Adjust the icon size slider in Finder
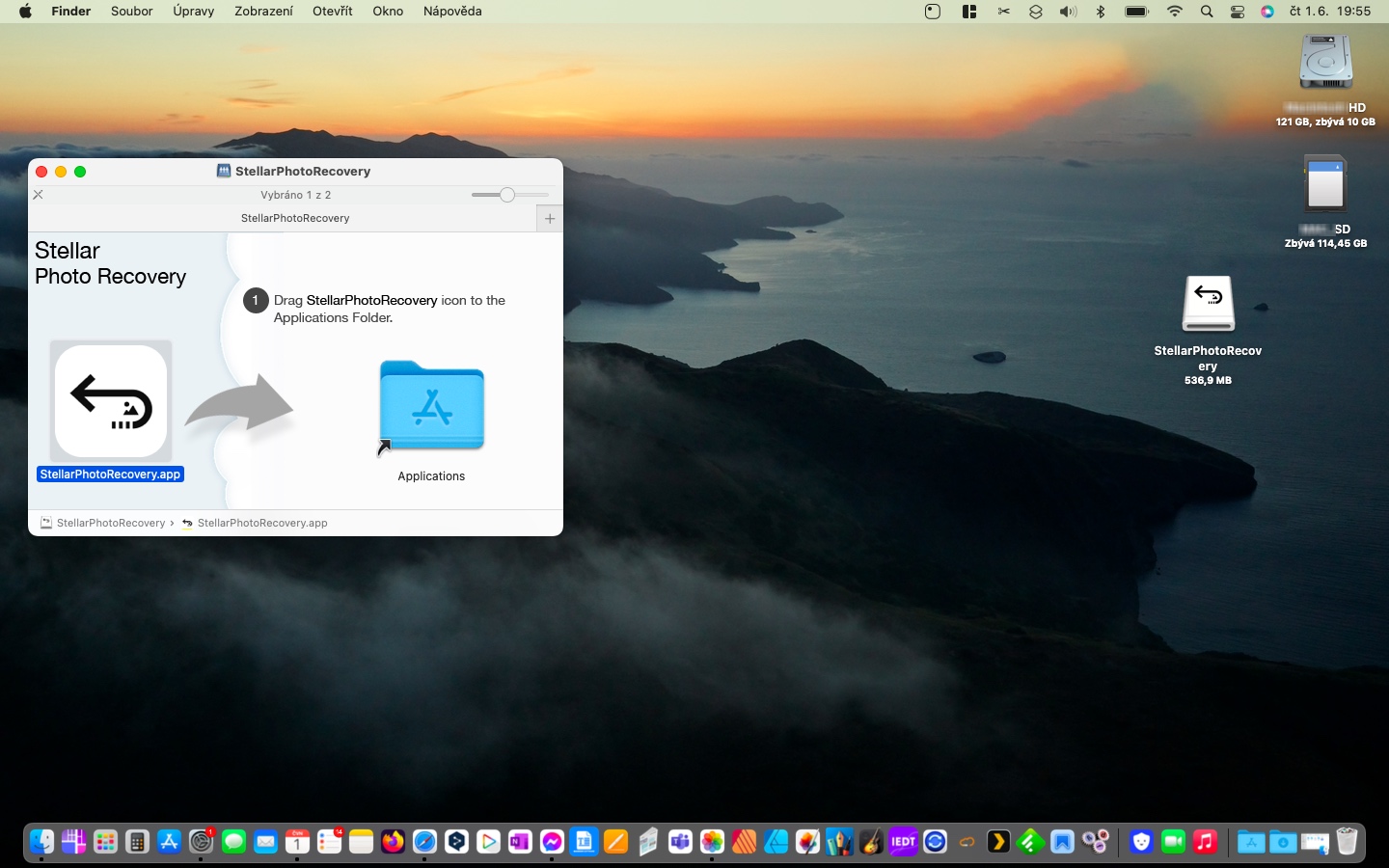The image size is (1389, 868). click(x=507, y=195)
